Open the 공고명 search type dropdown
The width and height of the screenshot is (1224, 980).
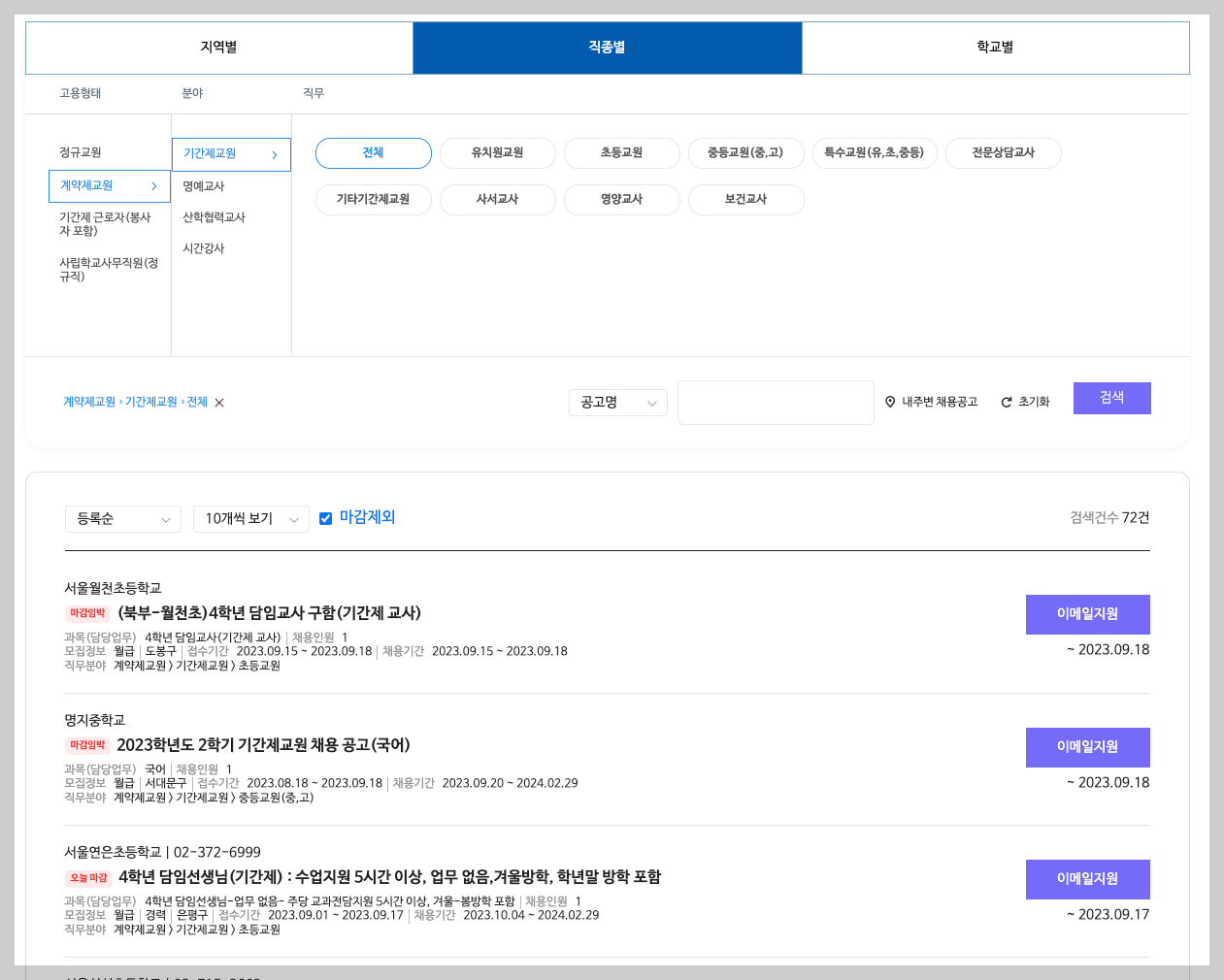pos(617,402)
